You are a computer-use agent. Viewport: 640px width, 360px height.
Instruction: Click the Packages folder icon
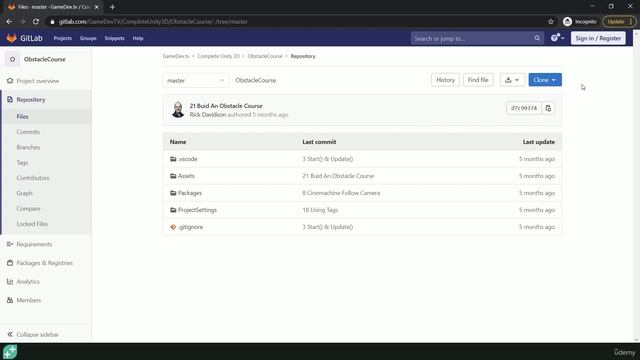173,193
